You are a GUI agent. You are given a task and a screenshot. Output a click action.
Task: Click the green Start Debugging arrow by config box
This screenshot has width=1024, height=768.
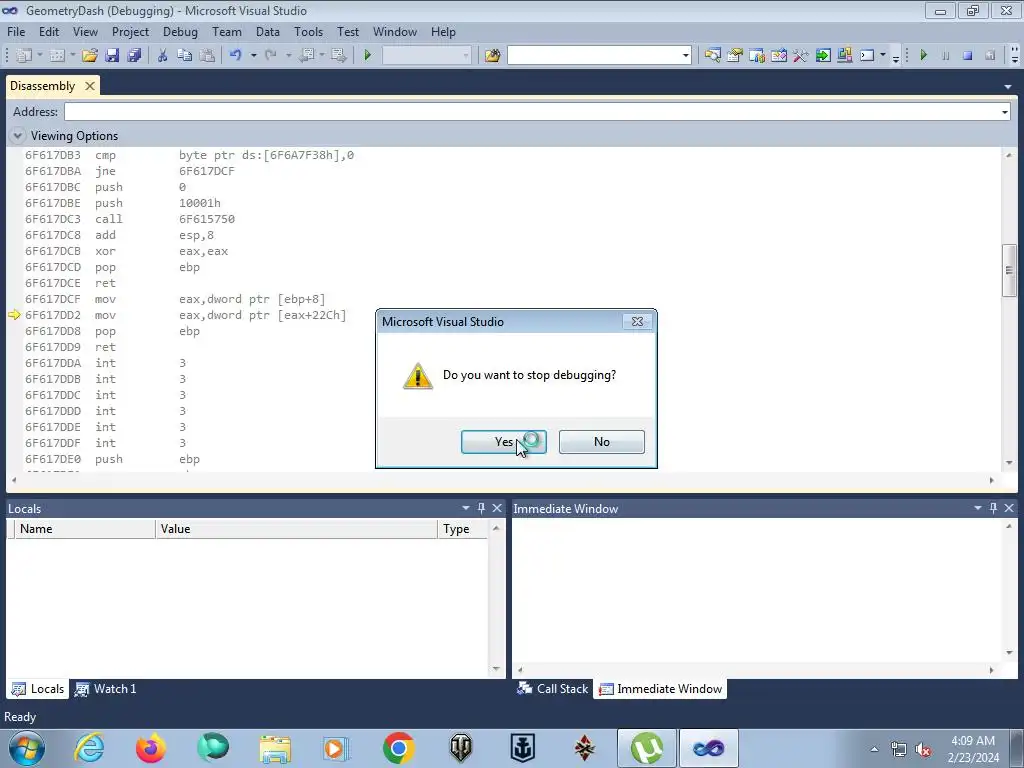[x=368, y=56]
